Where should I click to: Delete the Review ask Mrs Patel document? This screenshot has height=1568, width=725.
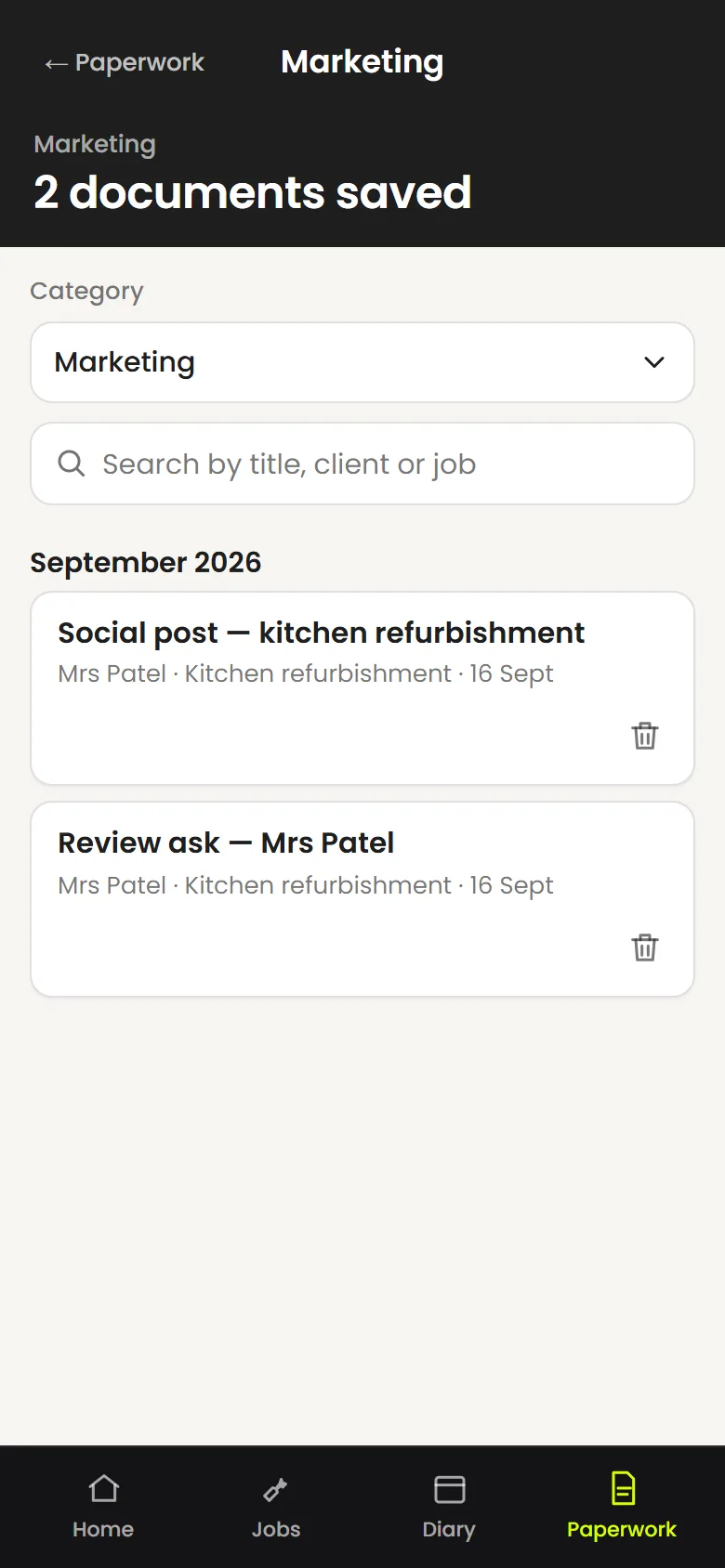(x=645, y=947)
